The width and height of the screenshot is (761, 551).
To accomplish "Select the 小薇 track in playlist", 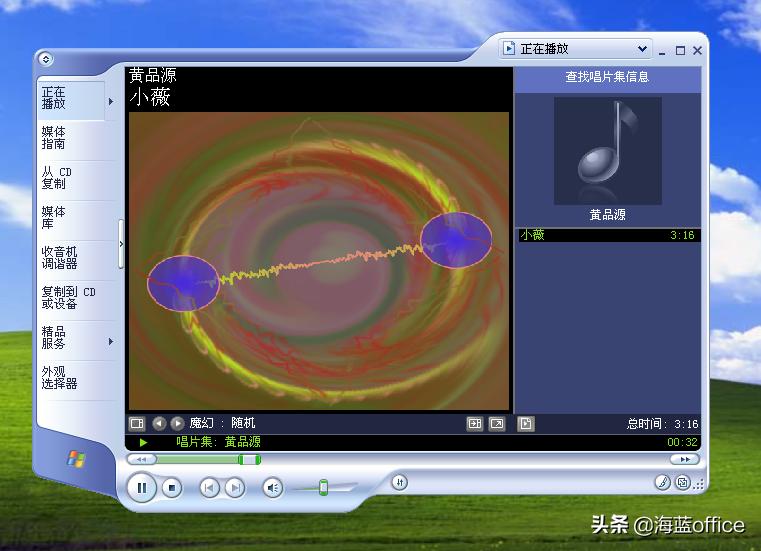I will pos(609,235).
